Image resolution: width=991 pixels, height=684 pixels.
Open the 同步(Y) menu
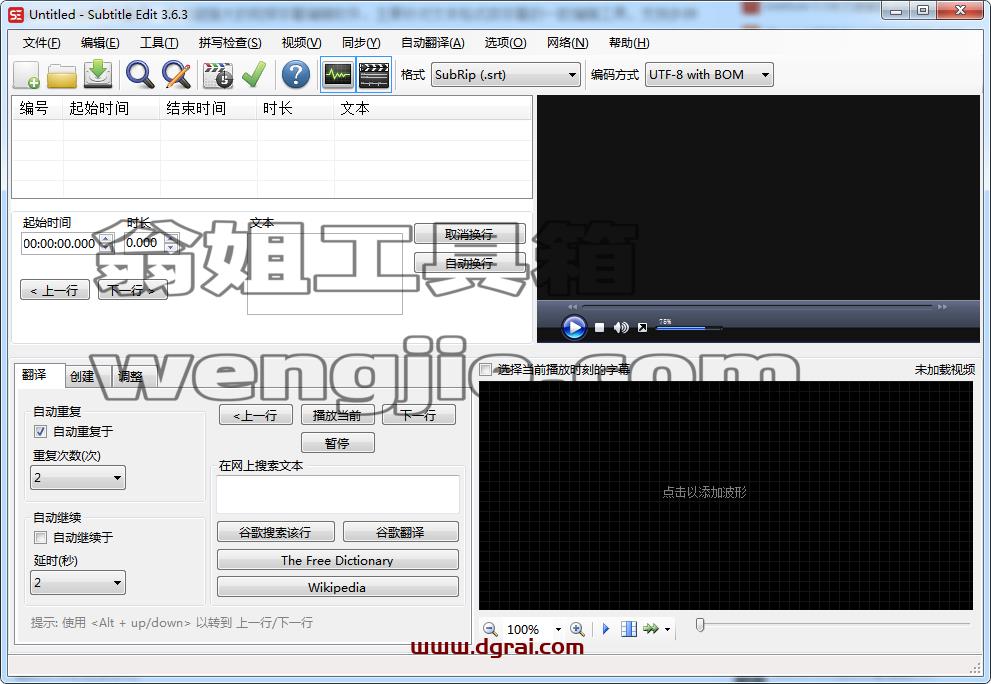361,43
